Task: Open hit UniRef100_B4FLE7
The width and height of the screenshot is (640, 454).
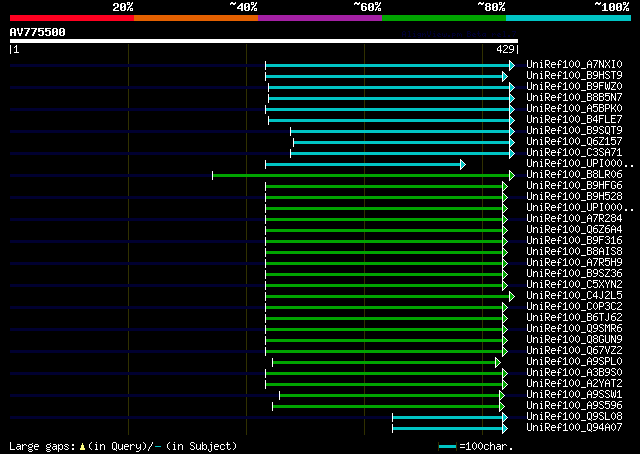Action: [574, 120]
